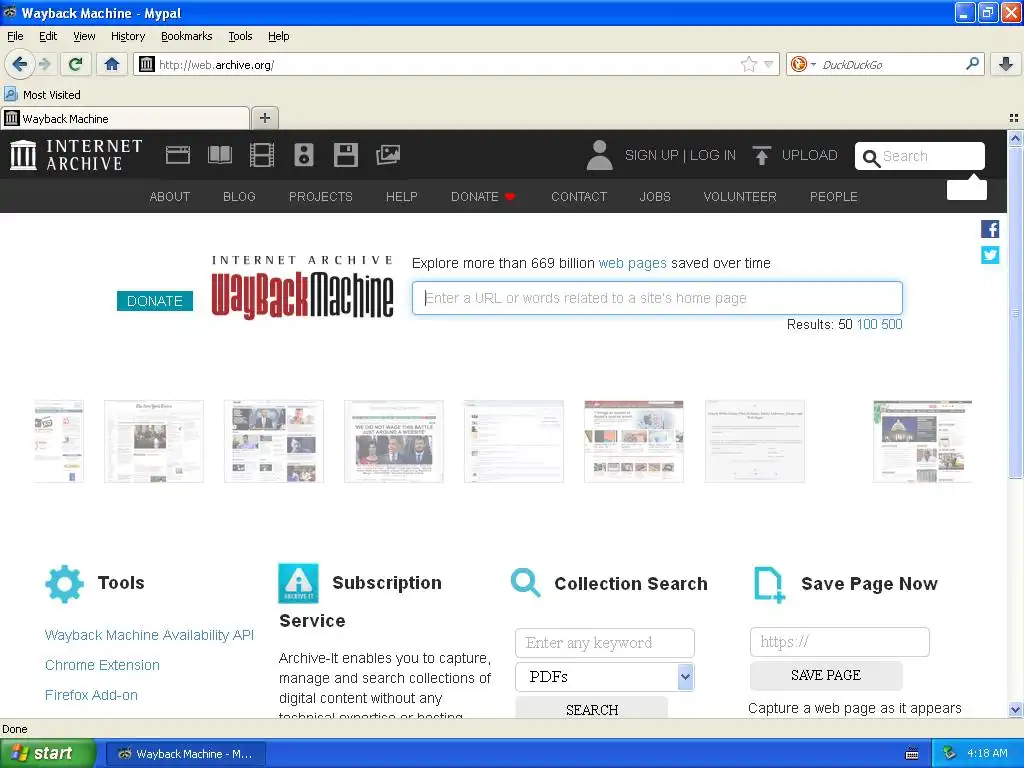Image resolution: width=1024 pixels, height=768 pixels.
Task: Open the Tools menu
Action: pyautogui.click(x=240, y=36)
